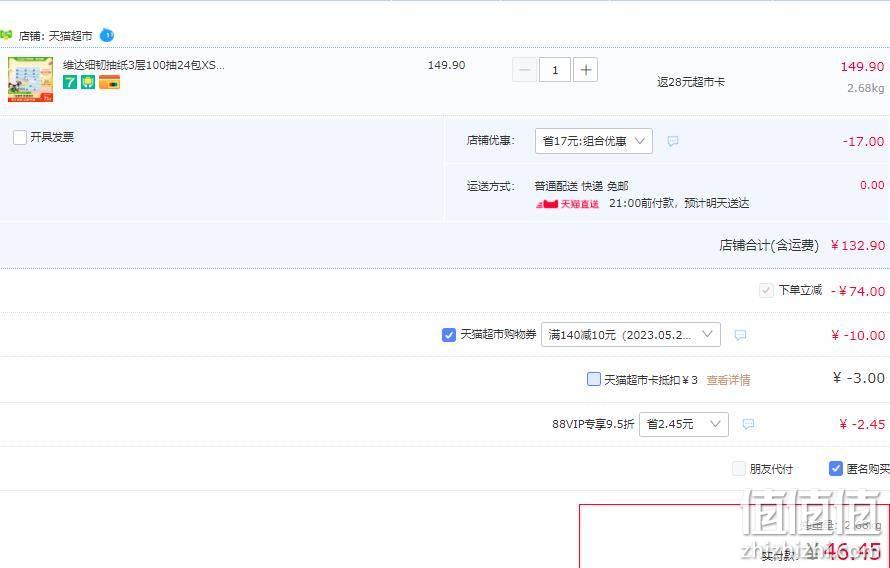Click the red 天猫直送 delivery logo
This screenshot has width=890, height=568.
pos(567,204)
